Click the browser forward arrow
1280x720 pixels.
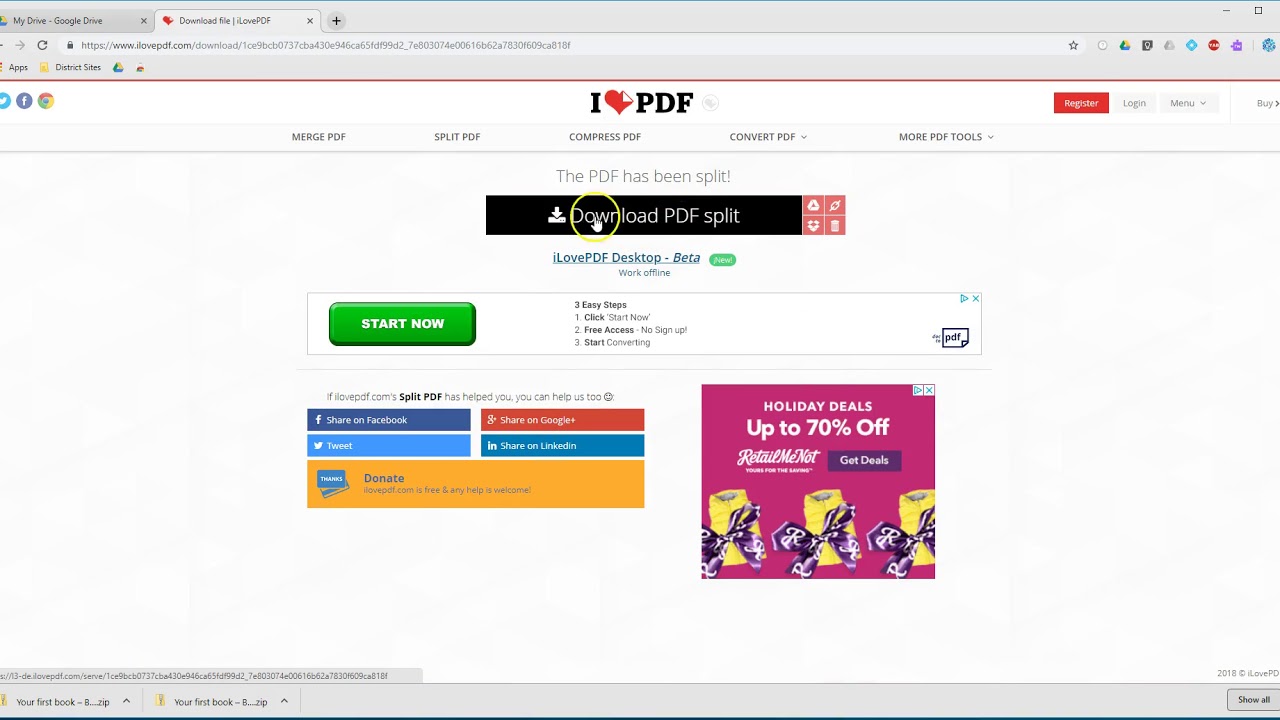click(19, 45)
